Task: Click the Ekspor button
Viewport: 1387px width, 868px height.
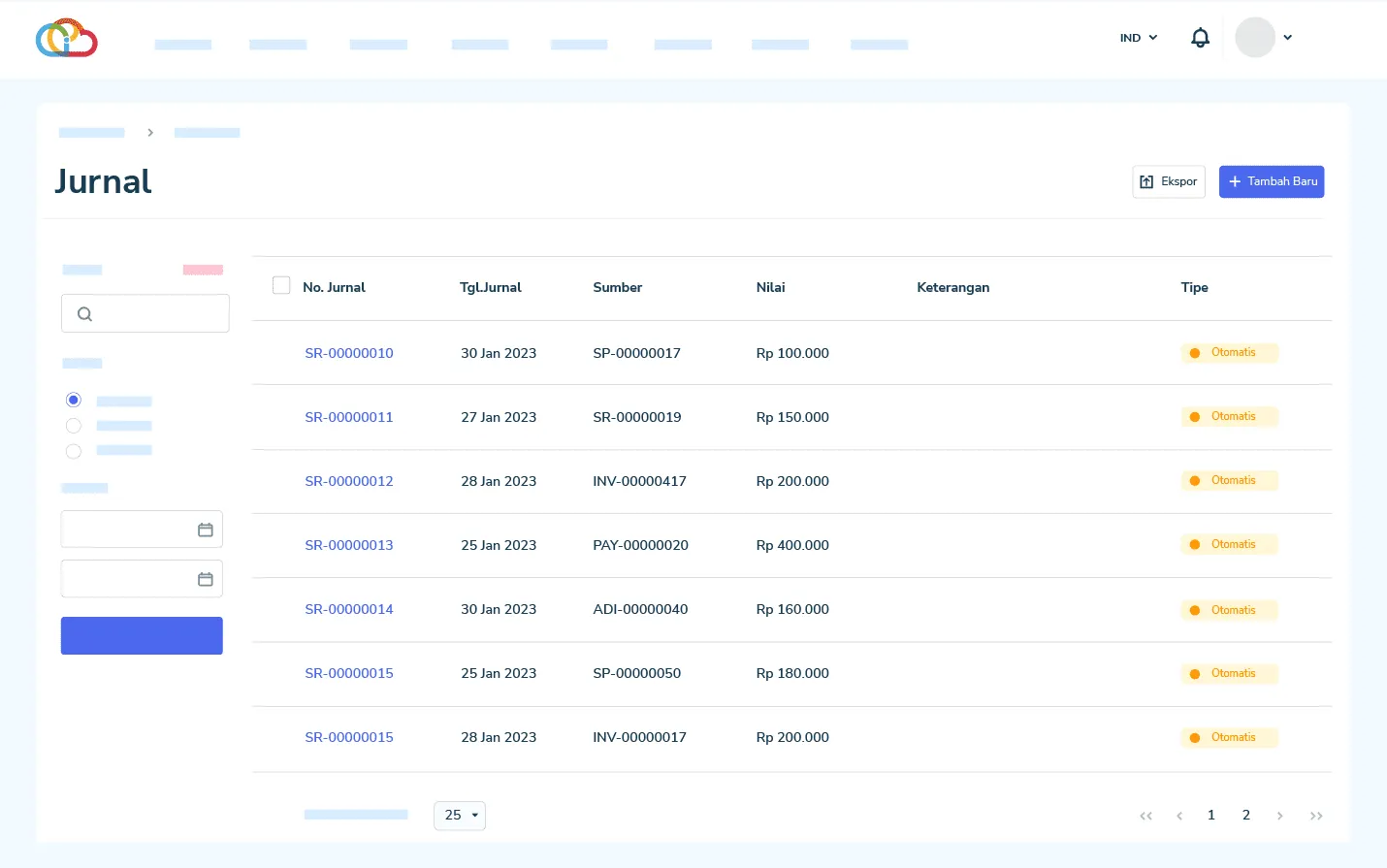Action: click(x=1168, y=181)
